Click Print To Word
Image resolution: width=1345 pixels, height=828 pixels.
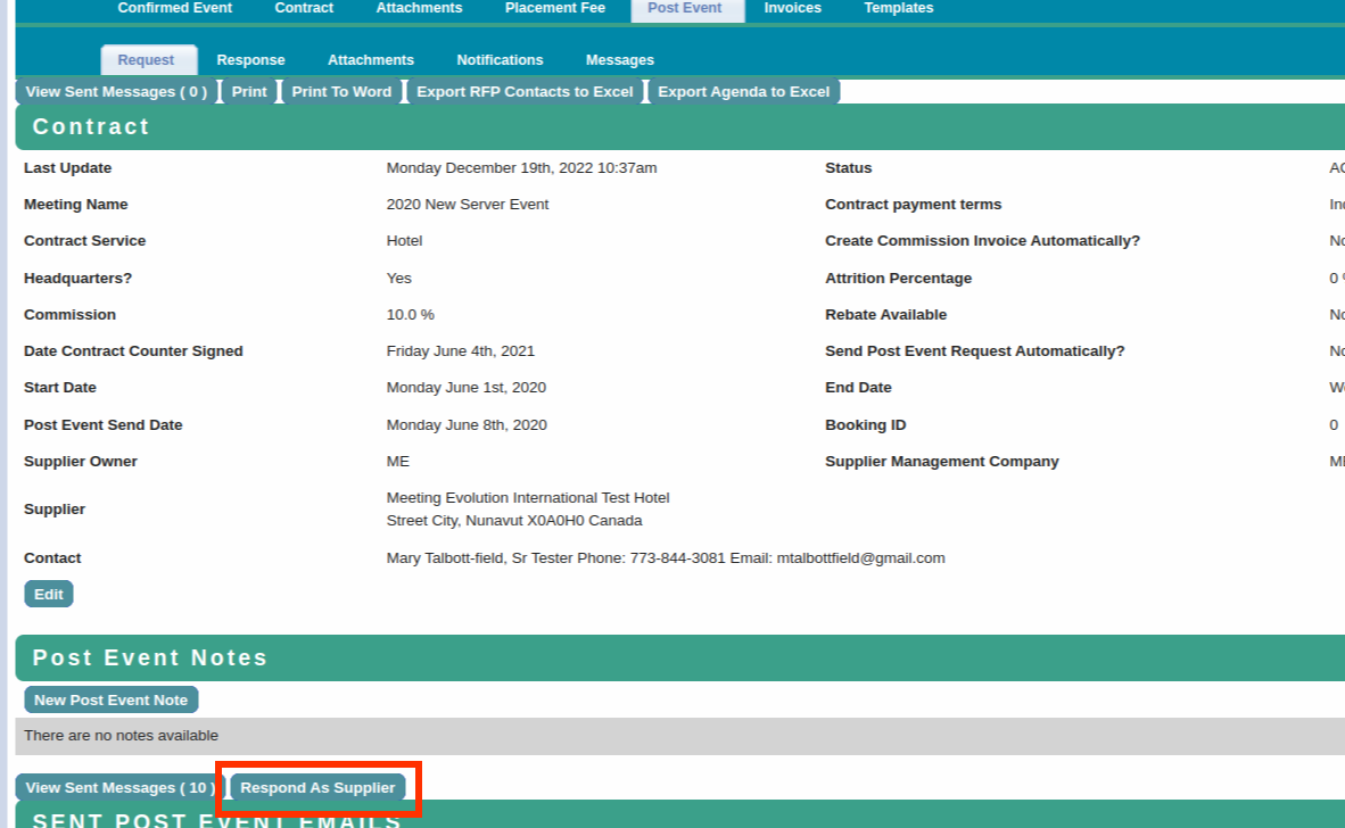click(341, 91)
